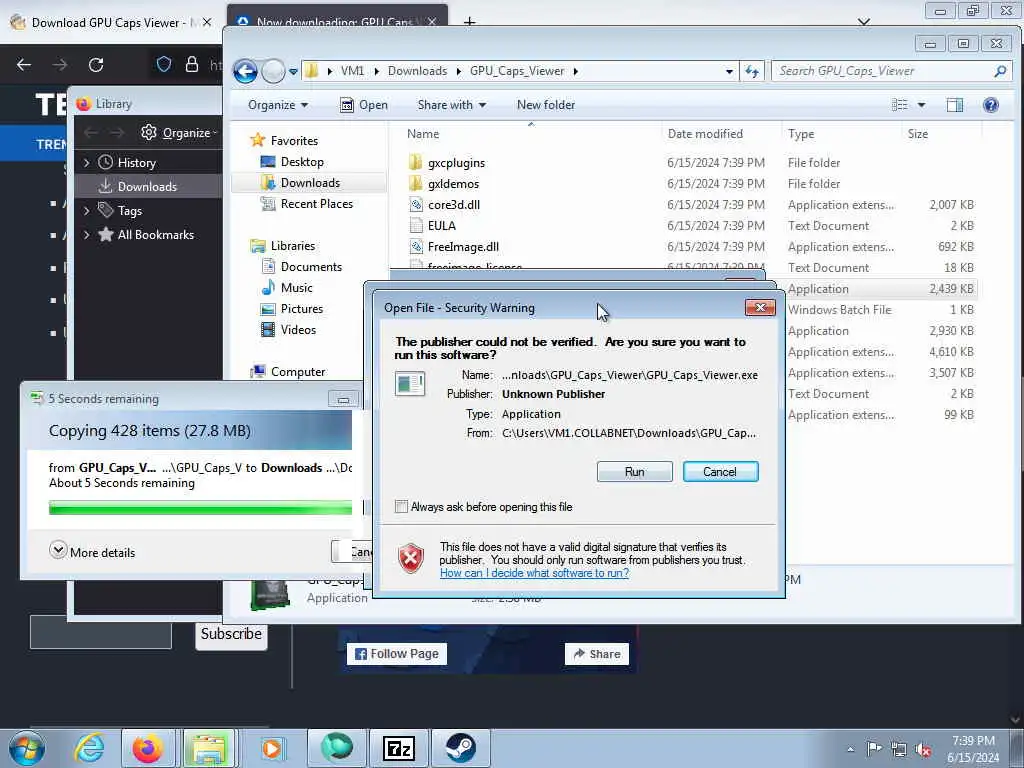Expand All Bookmarks in Firefox Library
This screenshot has height=768, width=1024.
[87, 234]
